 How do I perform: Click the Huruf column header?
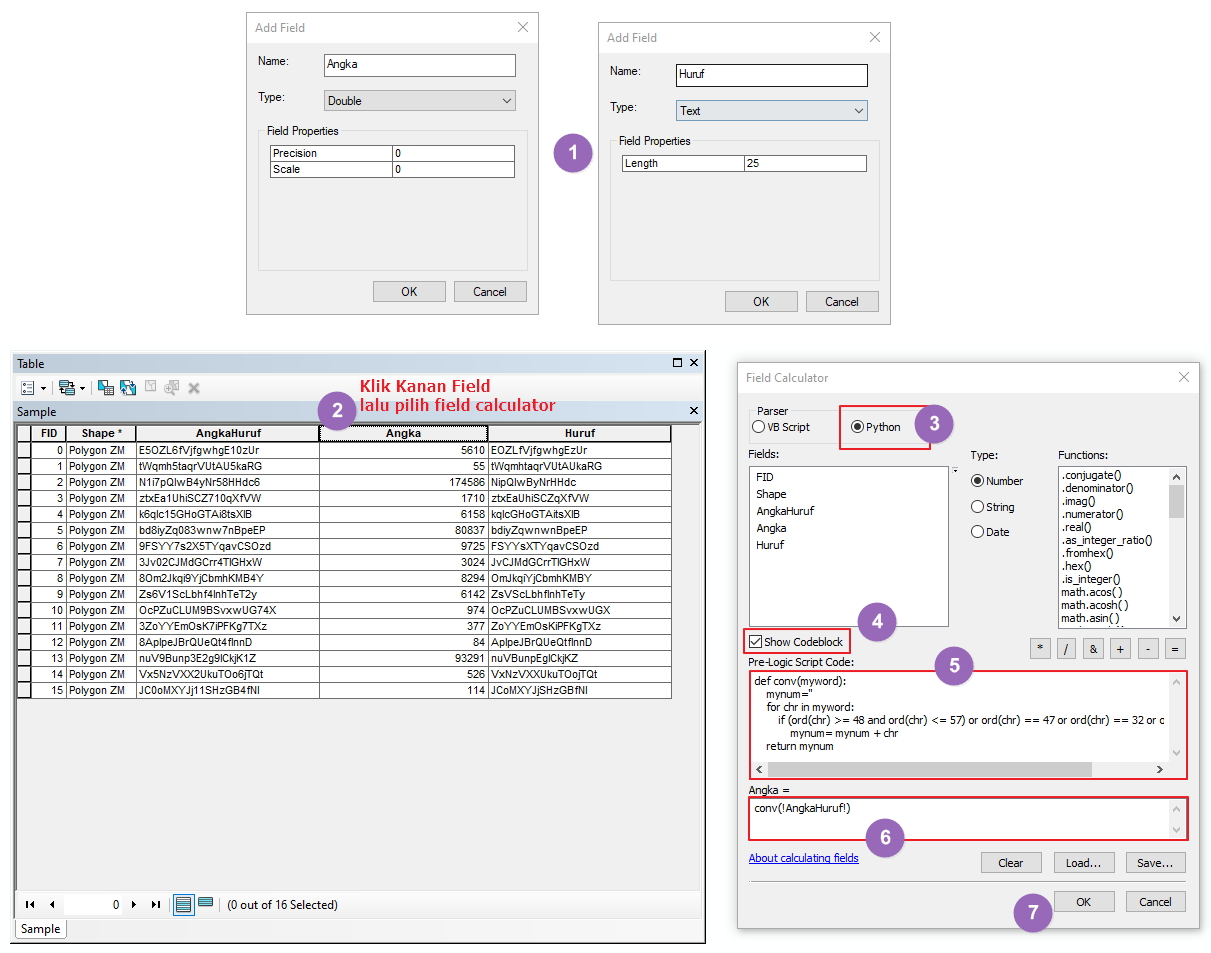580,433
